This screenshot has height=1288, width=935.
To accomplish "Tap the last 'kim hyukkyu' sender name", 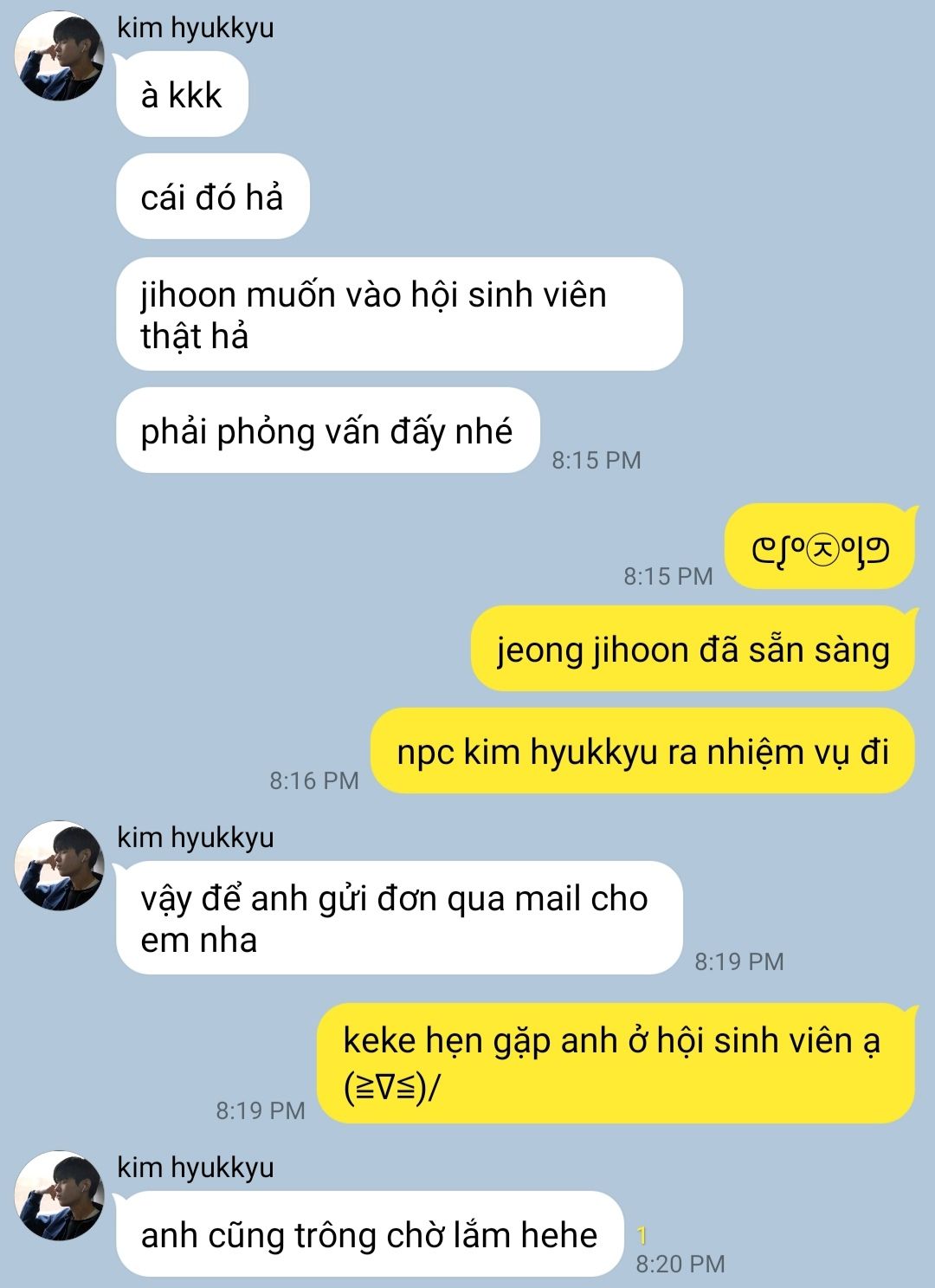I will pos(196,1168).
